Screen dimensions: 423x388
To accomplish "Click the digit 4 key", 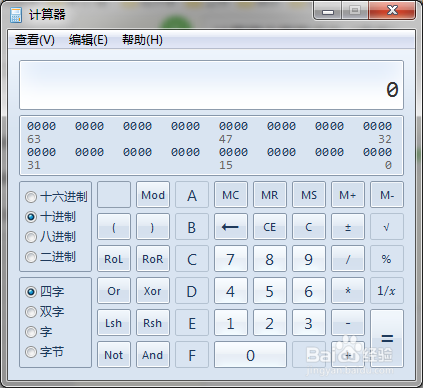I will 231,291.
